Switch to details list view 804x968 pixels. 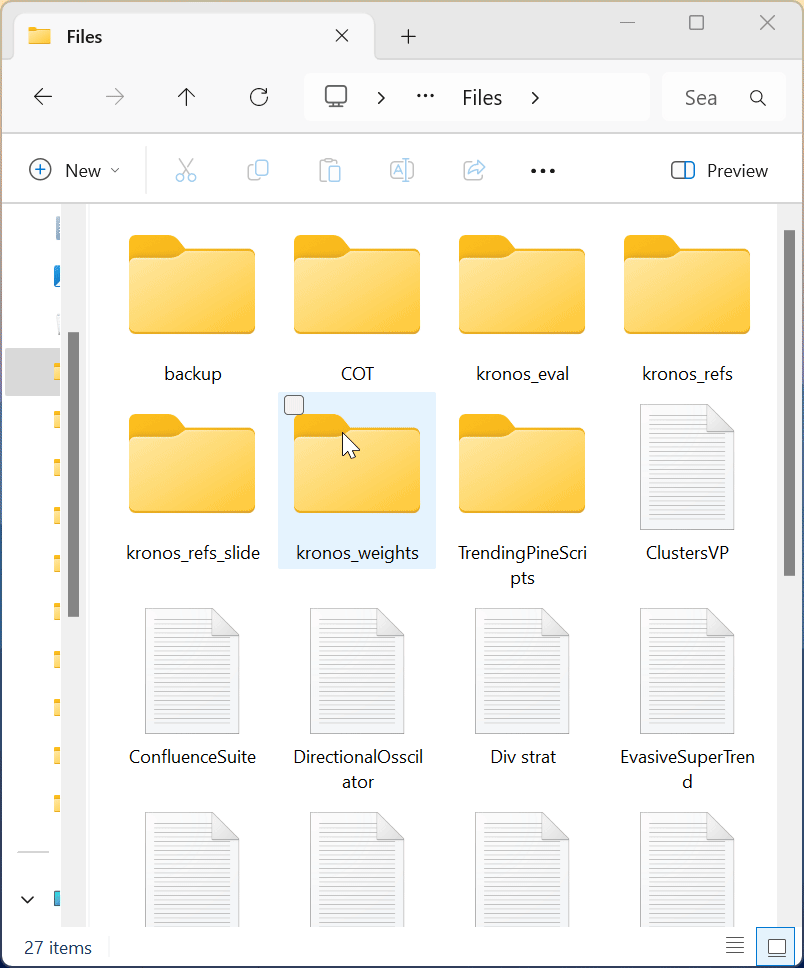pos(735,945)
